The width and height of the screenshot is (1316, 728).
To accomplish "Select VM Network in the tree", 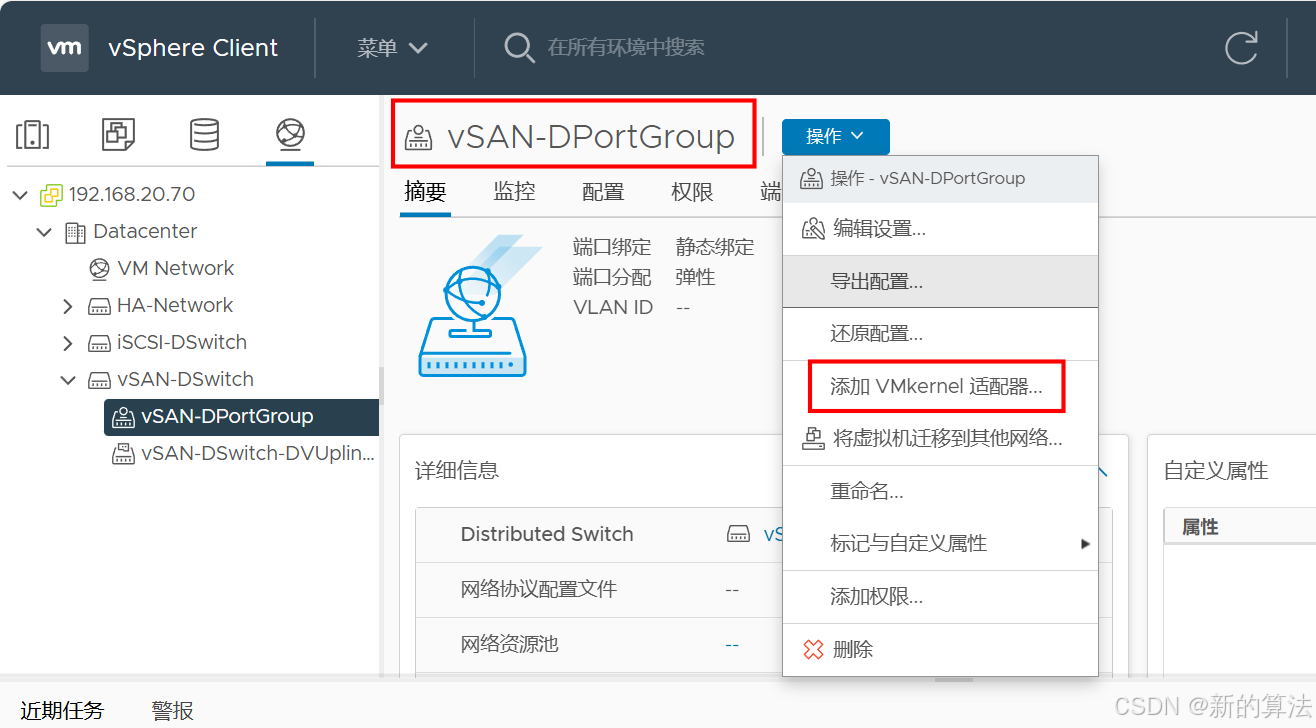I will [x=175, y=268].
